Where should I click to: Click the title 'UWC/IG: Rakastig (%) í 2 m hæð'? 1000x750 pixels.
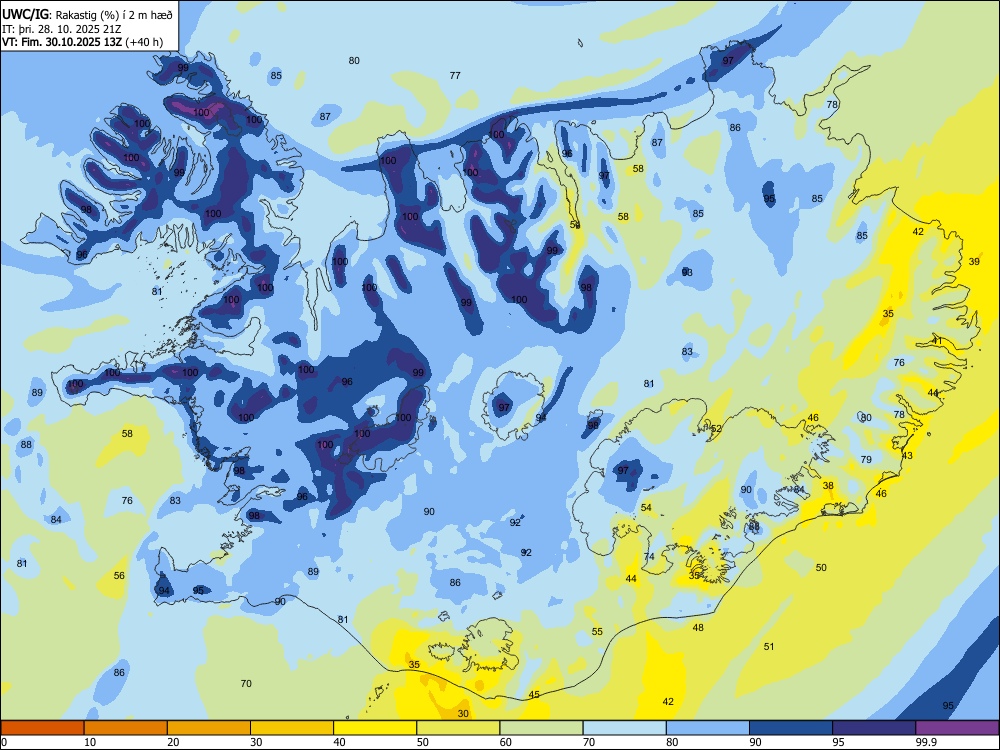tap(87, 15)
